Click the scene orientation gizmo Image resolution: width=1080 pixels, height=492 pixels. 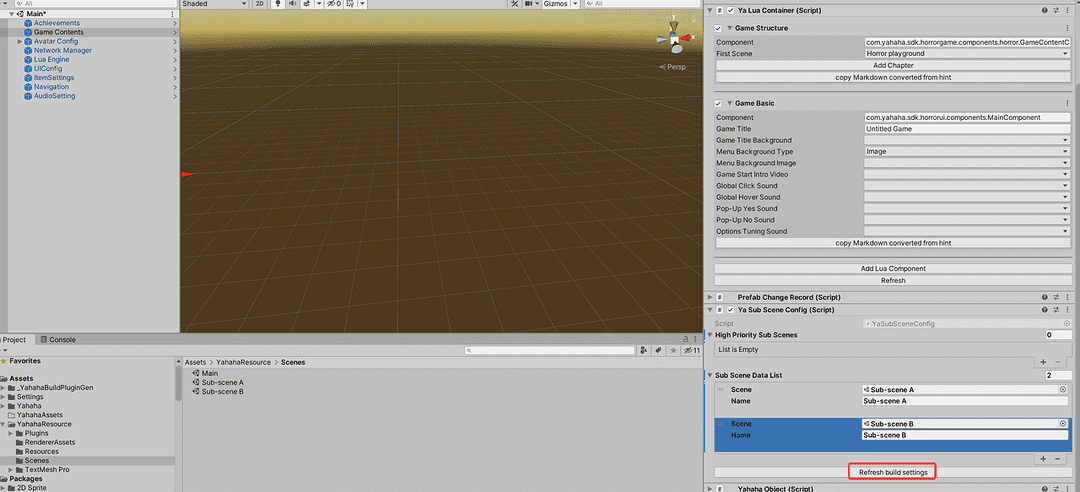point(676,40)
